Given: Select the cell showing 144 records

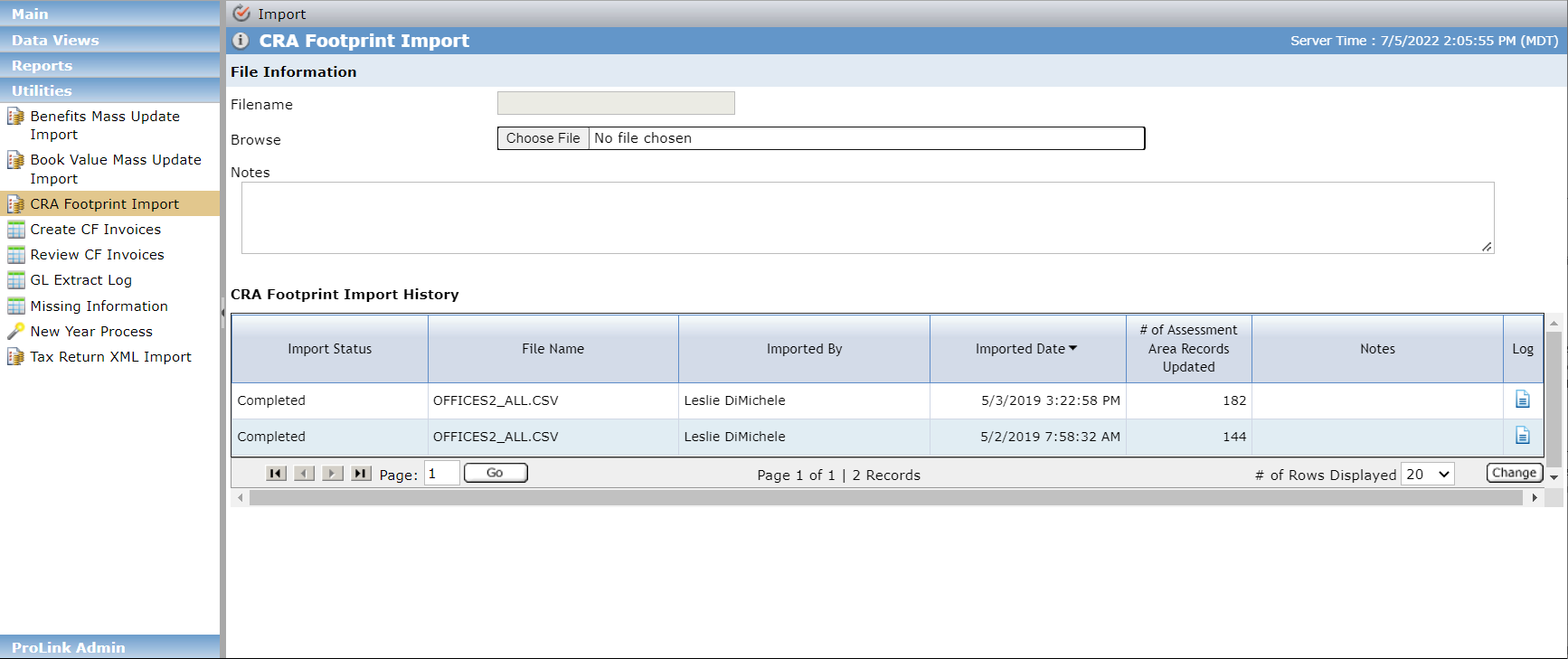Looking at the screenshot, I should pos(1189,437).
